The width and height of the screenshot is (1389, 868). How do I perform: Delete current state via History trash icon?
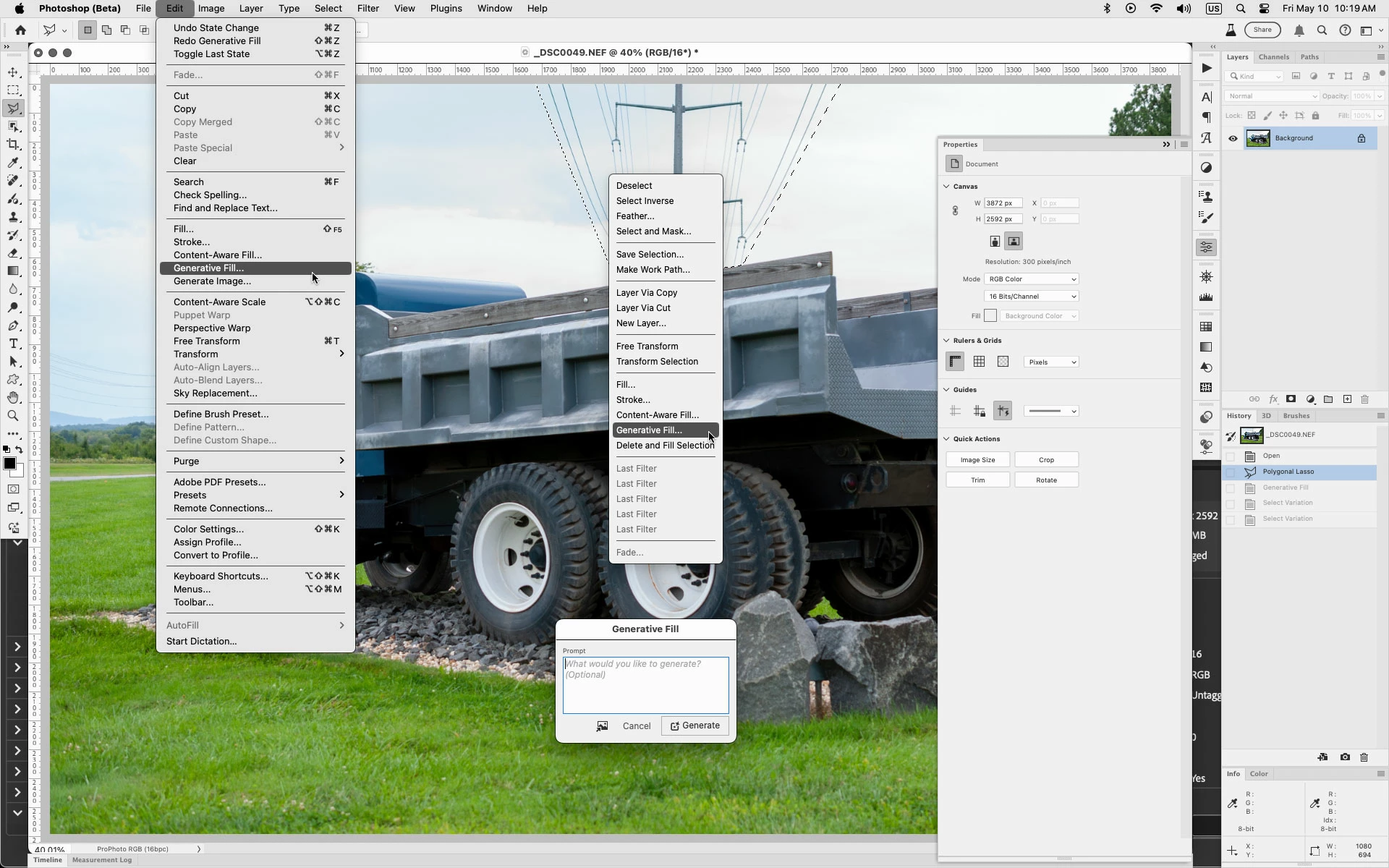(1364, 757)
